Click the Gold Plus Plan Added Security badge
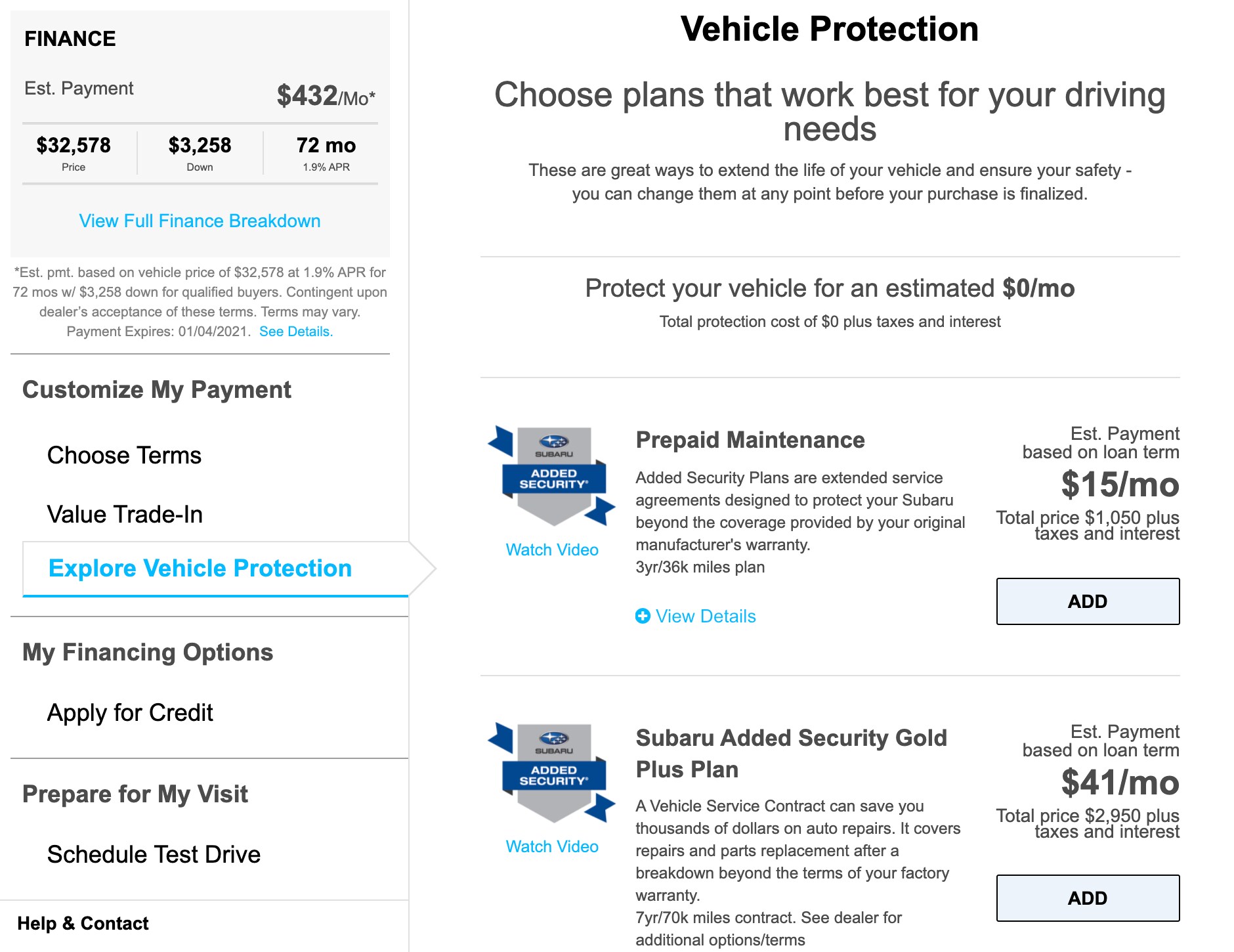The image size is (1234, 952). tap(552, 773)
